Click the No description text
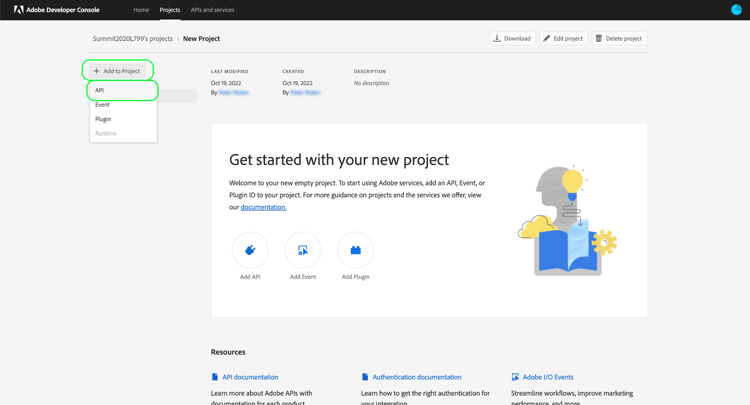This screenshot has width=750, height=405. (x=371, y=83)
